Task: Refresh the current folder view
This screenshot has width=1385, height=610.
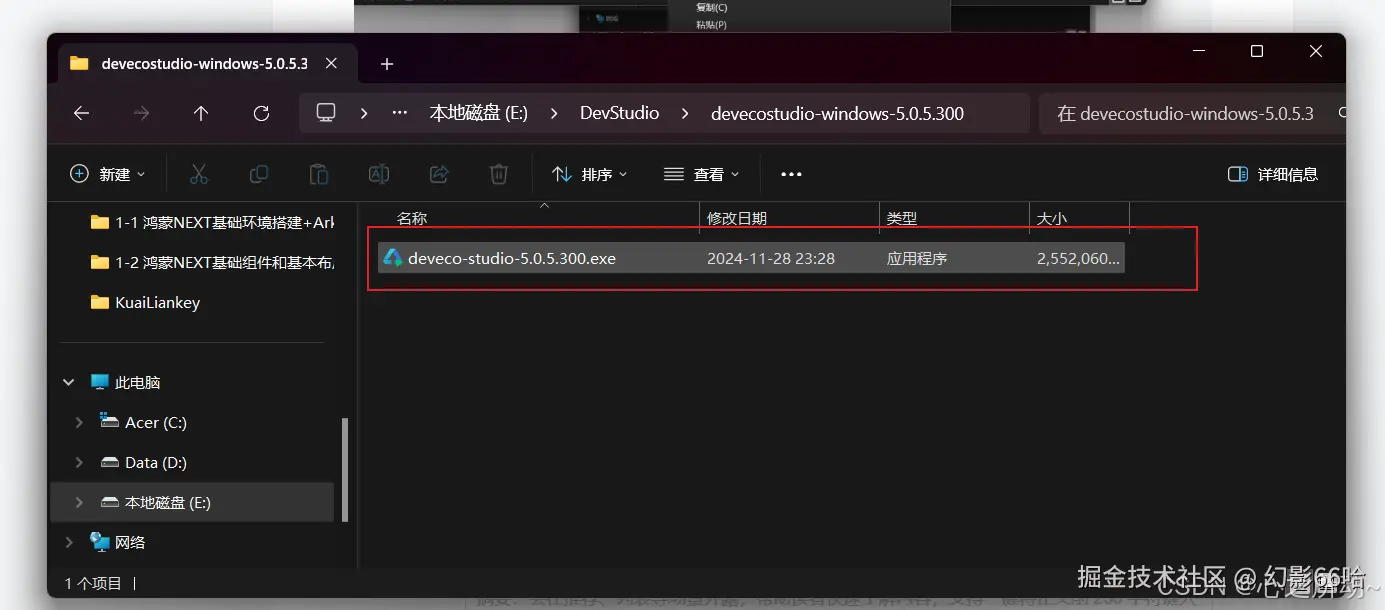Action: coord(261,113)
